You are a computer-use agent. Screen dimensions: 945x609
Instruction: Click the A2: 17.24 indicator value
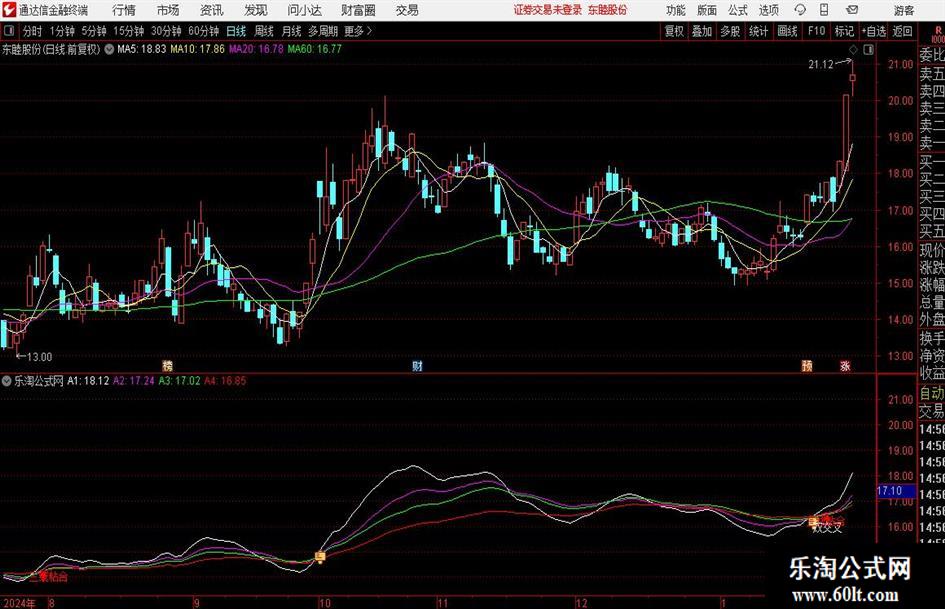[x=134, y=381]
